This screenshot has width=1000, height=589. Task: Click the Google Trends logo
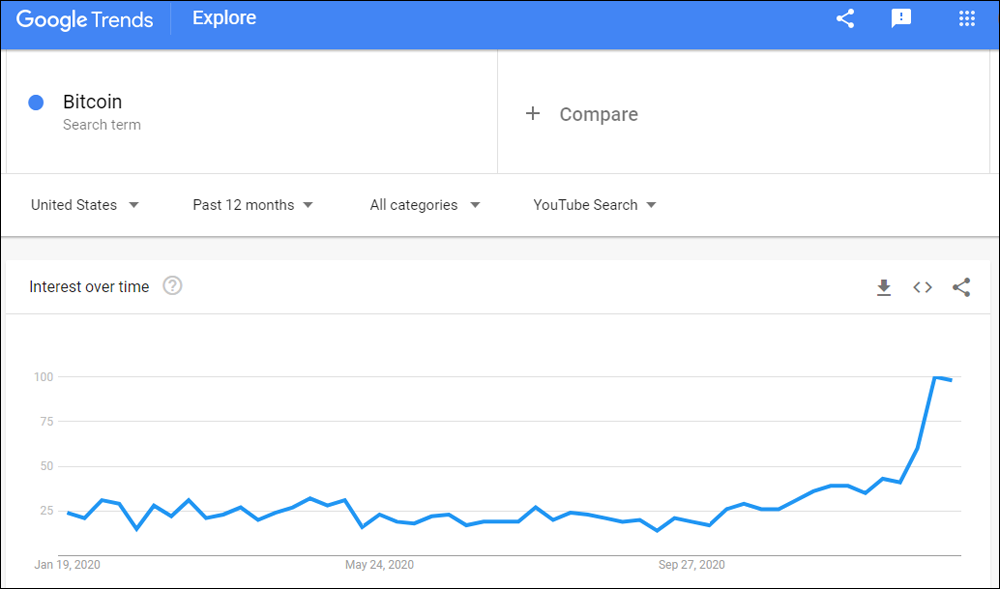(x=85, y=20)
